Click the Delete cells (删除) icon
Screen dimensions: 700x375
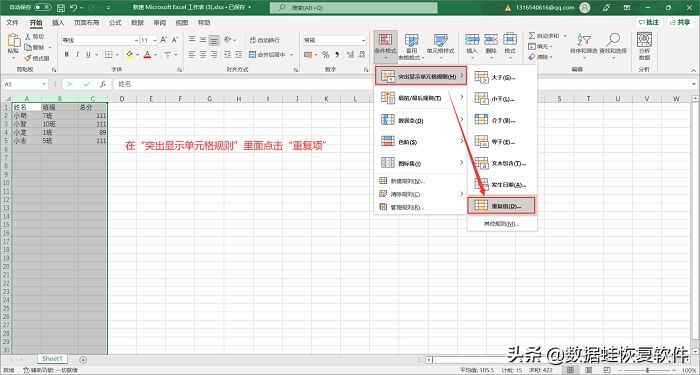[x=491, y=39]
